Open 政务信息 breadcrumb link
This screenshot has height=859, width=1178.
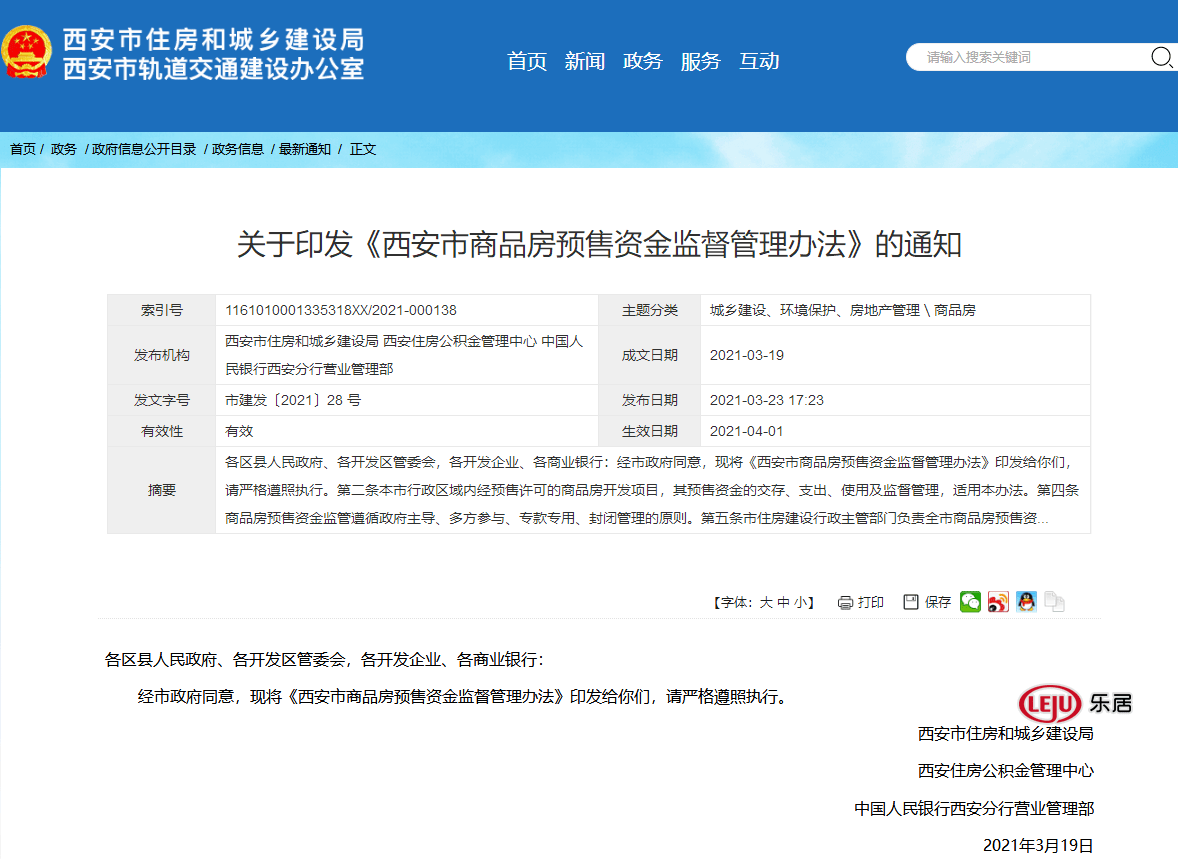pos(237,149)
